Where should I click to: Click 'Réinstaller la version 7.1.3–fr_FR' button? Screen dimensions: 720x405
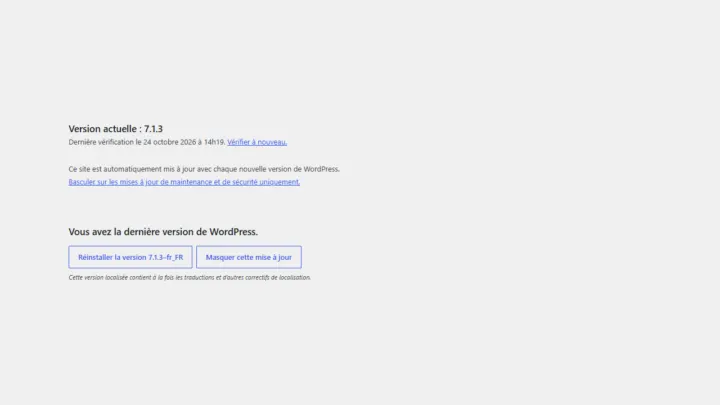point(130,257)
